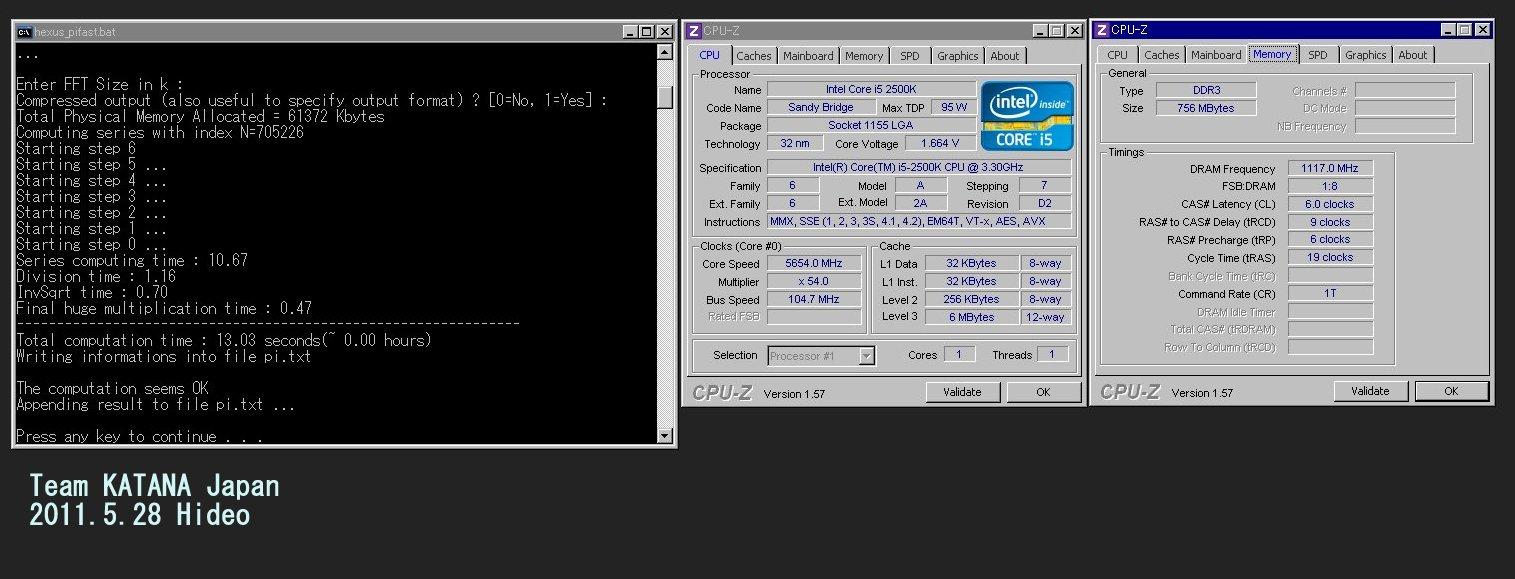Open Mainboard tab in right CPU-Z window
1515x579 pixels.
1216,55
